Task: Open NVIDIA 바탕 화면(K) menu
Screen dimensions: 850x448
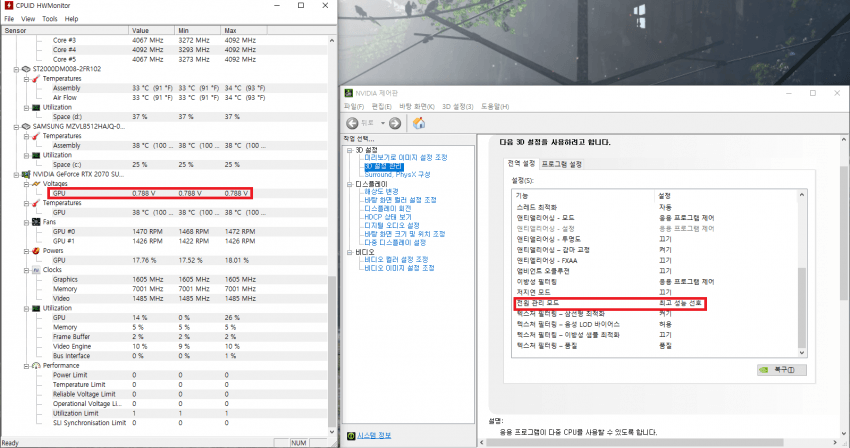Action: tap(417, 106)
